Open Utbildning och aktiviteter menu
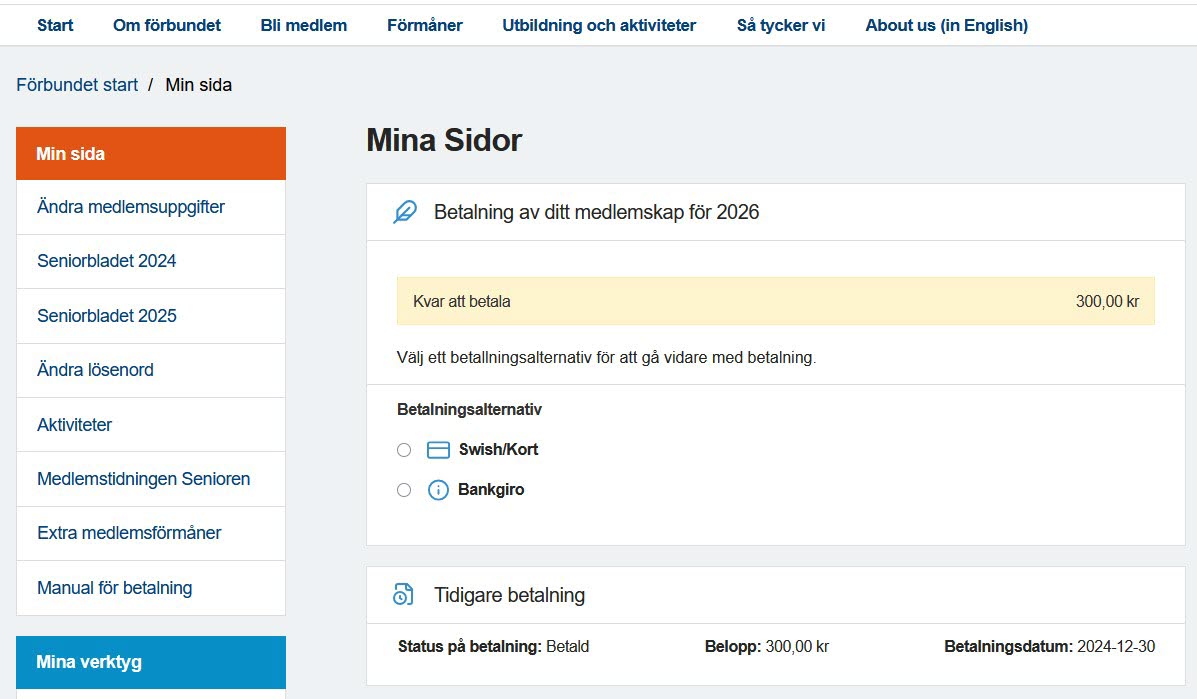The image size is (1197, 699). (599, 25)
